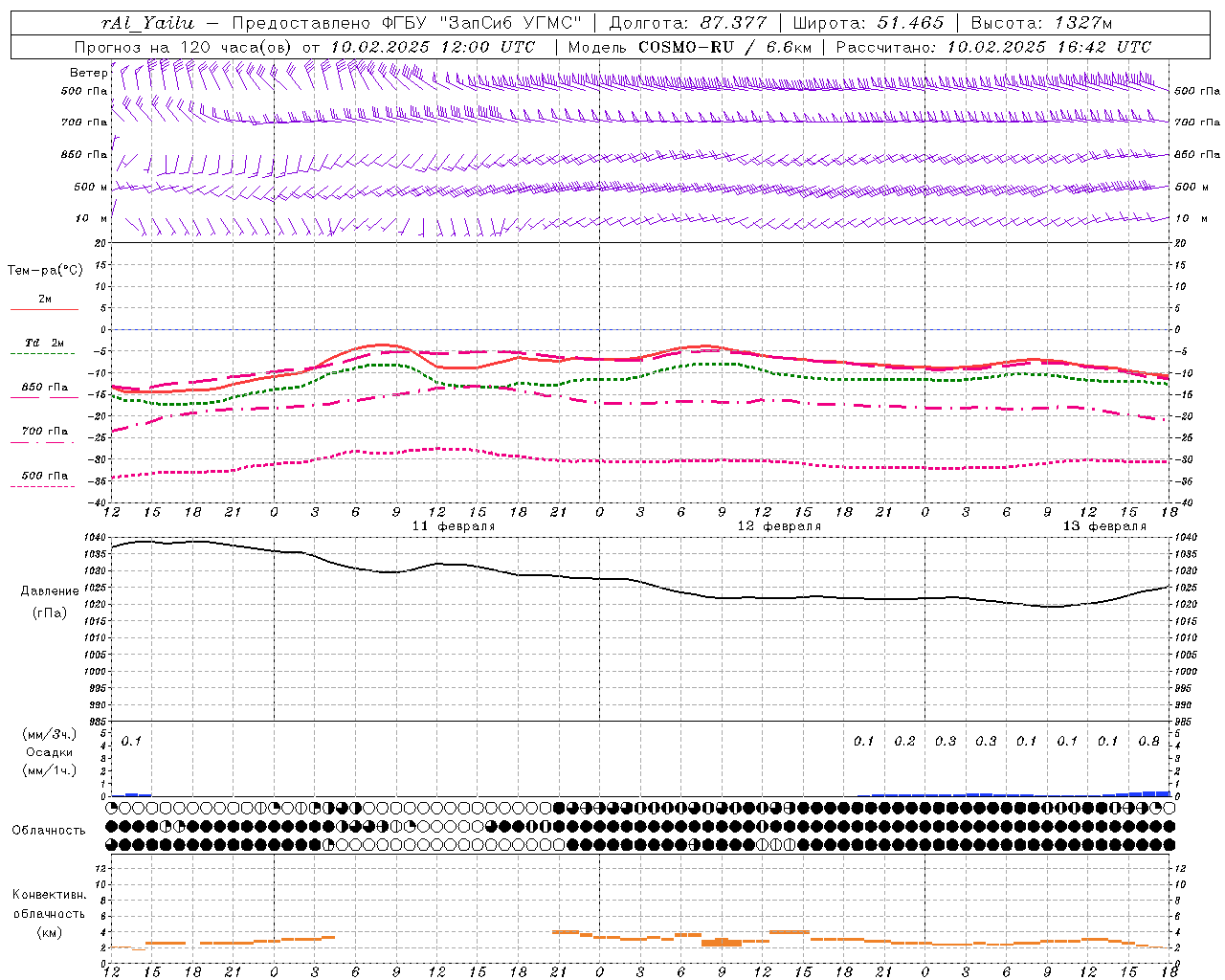
Task: Click the (мм/3ч.) precipitation unit label
Action: [x=50, y=734]
